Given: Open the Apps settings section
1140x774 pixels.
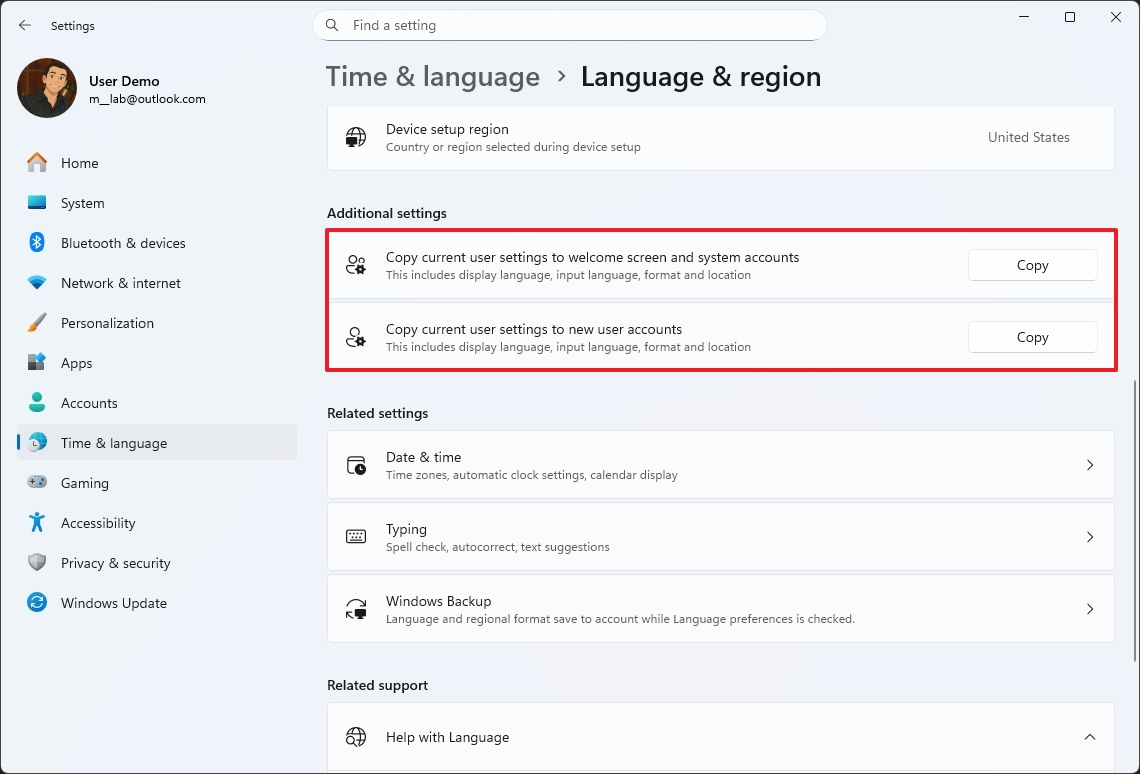Looking at the screenshot, I should coord(76,363).
